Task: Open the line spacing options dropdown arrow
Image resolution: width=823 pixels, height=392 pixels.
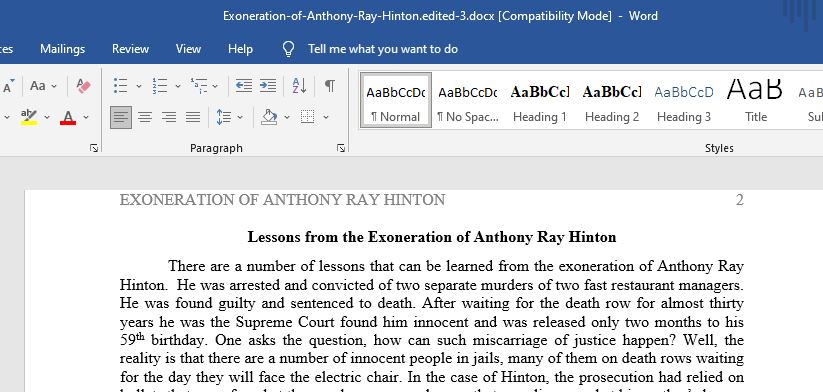Action: click(x=240, y=117)
